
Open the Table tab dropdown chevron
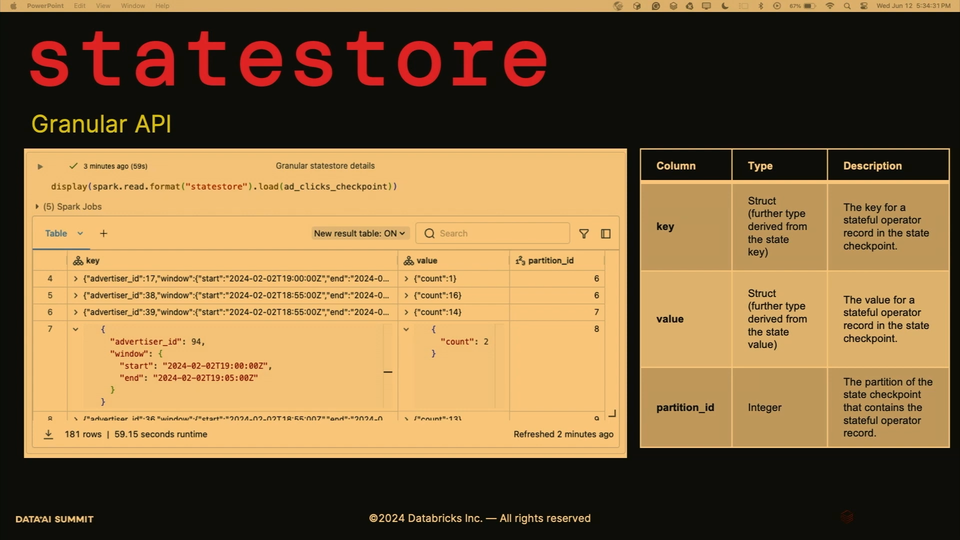coord(80,233)
